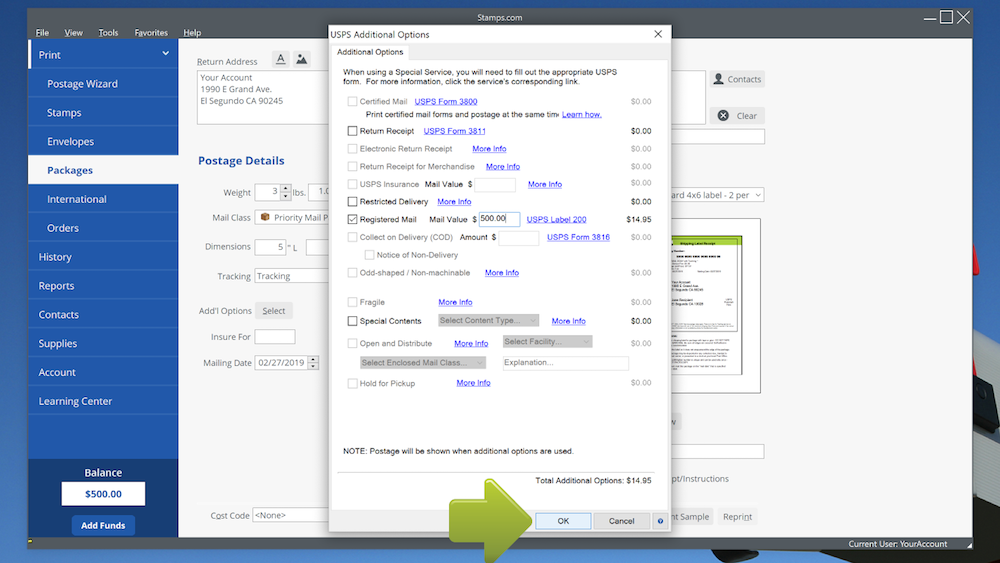Tick the Return Receipt checkbox
Viewport: 1000px width, 563px height.
click(x=352, y=131)
